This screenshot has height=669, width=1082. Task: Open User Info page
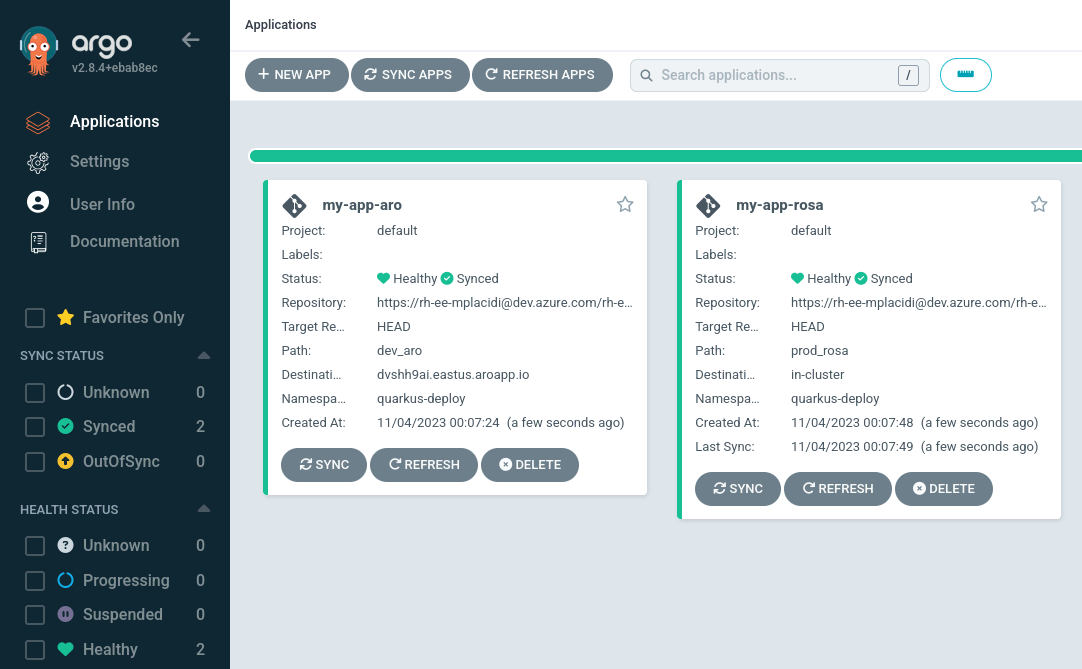(x=101, y=204)
